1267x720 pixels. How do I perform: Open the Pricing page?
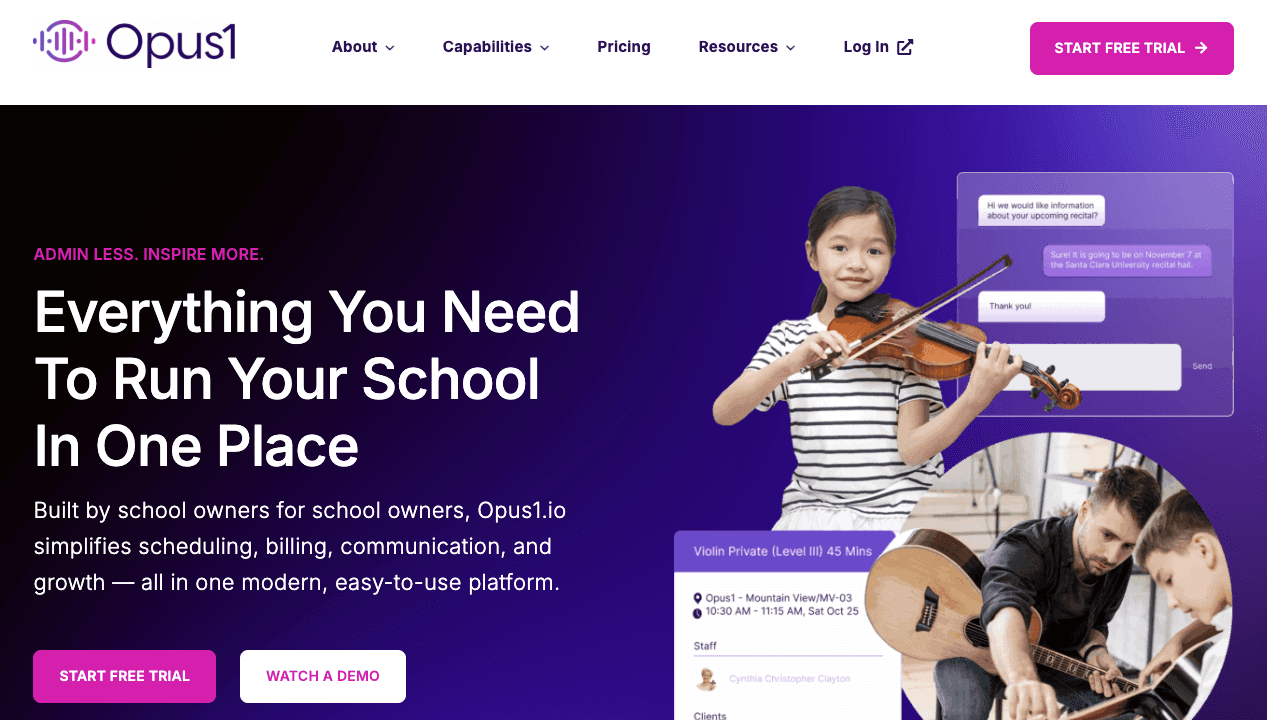point(624,47)
